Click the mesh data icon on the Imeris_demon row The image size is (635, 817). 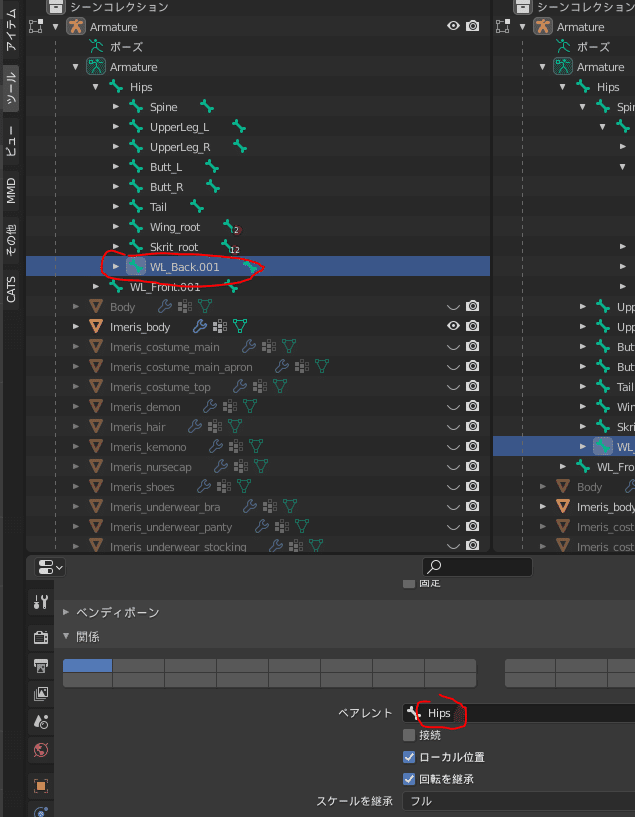pyautogui.click(x=250, y=407)
